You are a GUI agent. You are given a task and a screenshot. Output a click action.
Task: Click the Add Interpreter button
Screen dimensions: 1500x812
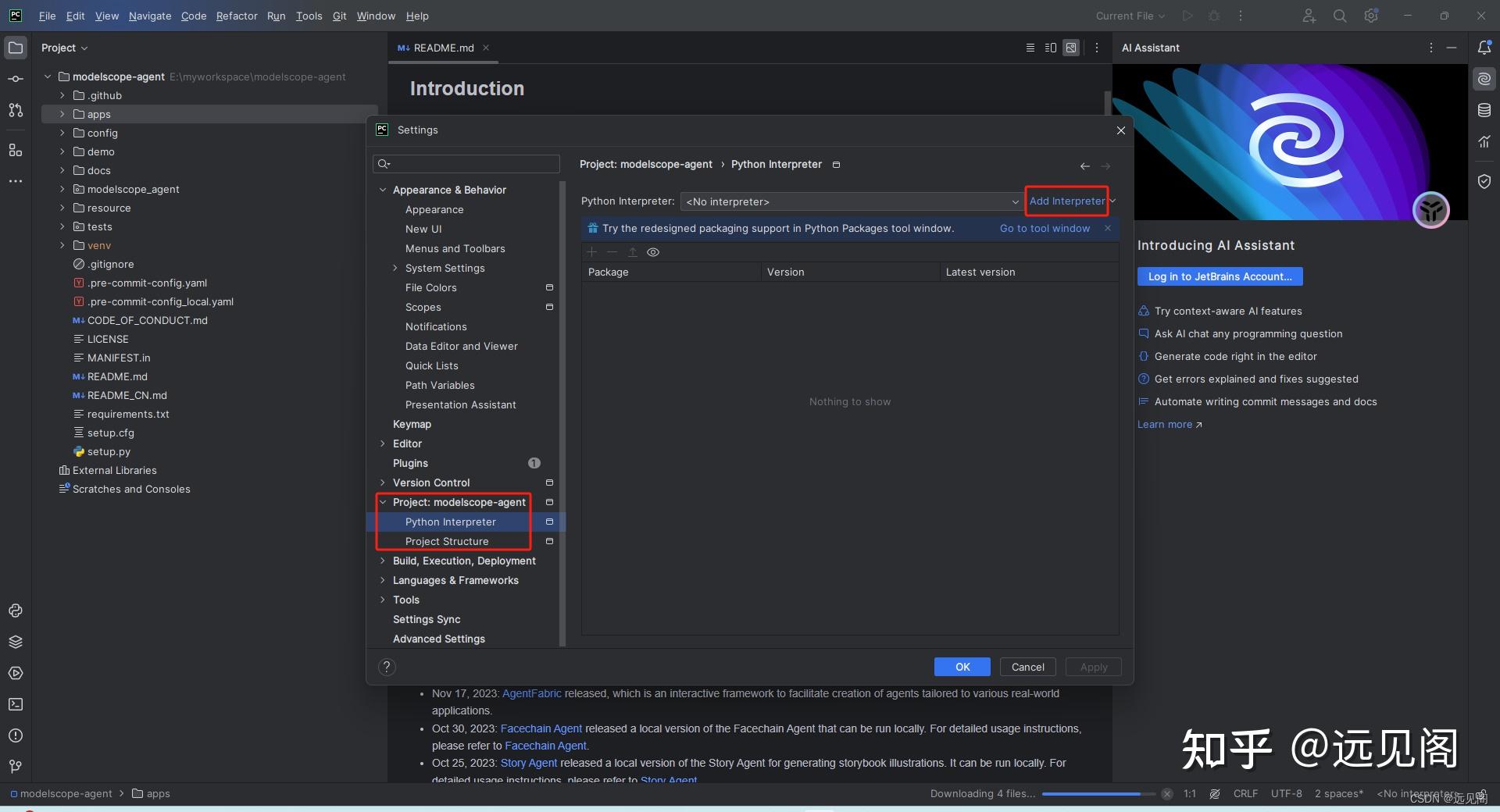(1066, 201)
